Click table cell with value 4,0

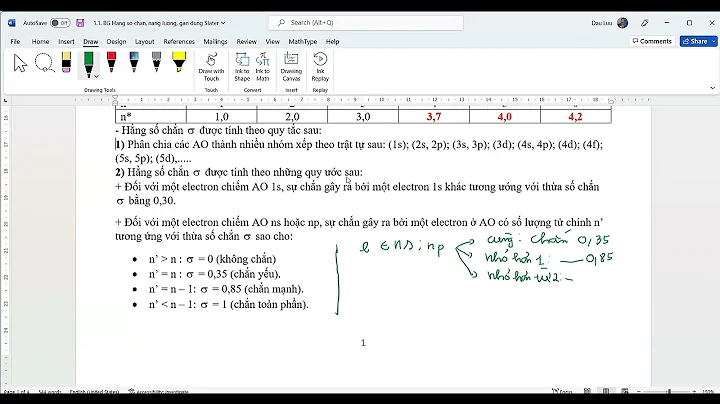[505, 117]
